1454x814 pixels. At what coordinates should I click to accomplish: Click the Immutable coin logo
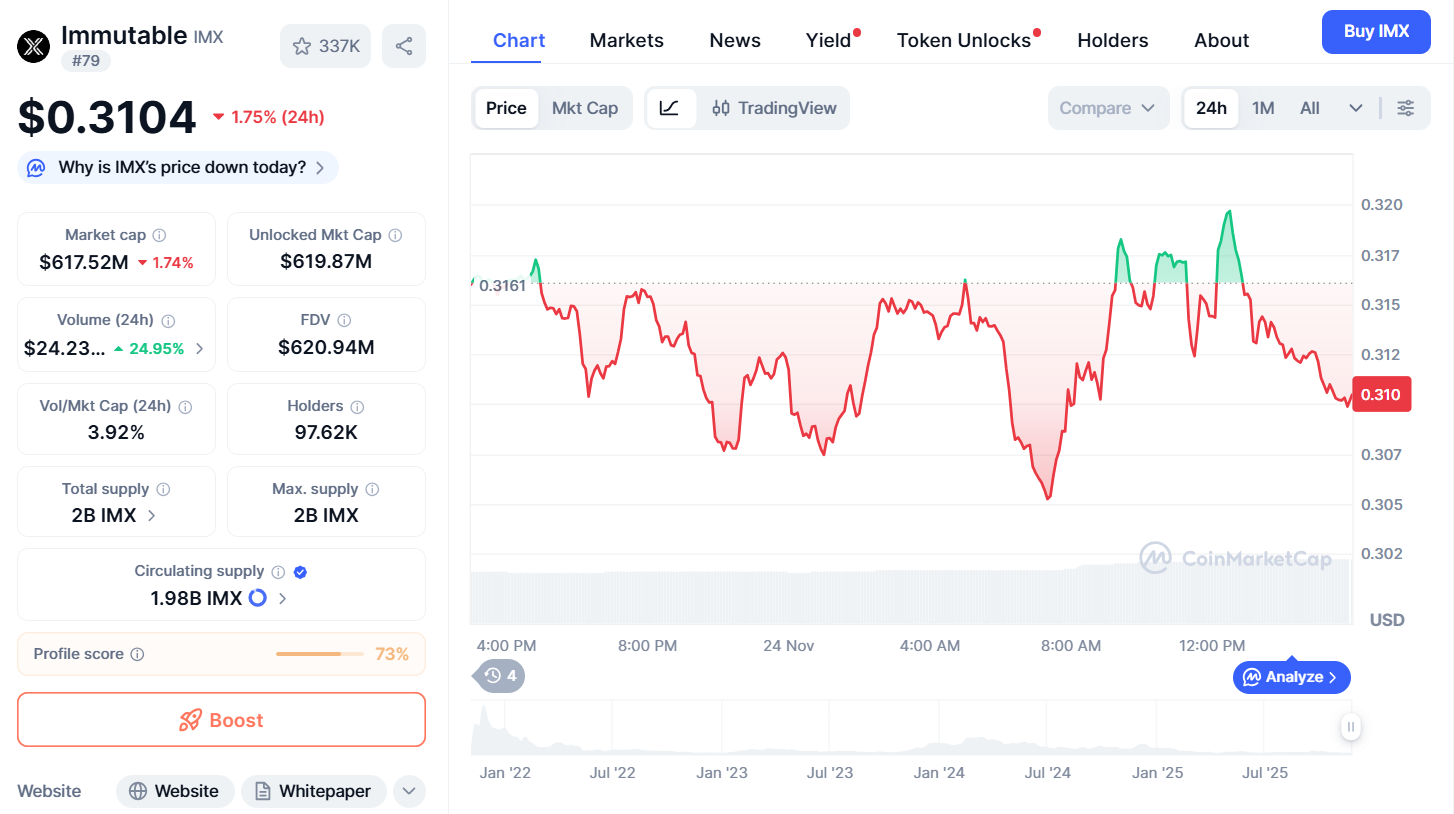(33, 44)
